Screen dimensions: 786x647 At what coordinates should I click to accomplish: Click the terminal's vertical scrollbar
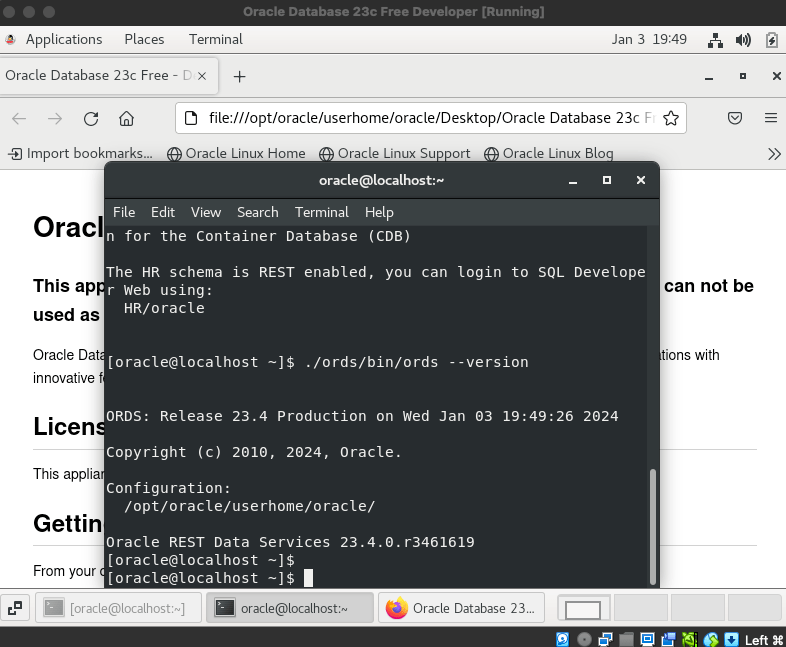coord(654,525)
